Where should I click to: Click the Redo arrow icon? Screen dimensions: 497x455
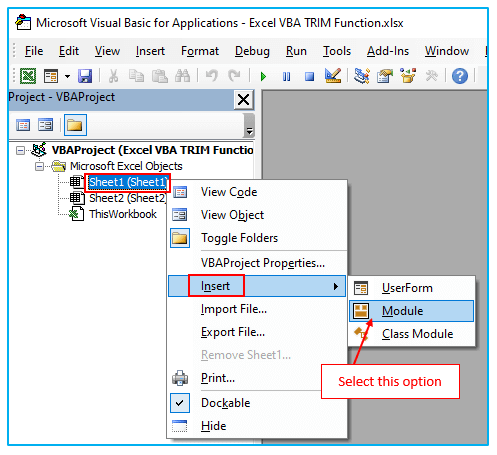click(x=234, y=76)
